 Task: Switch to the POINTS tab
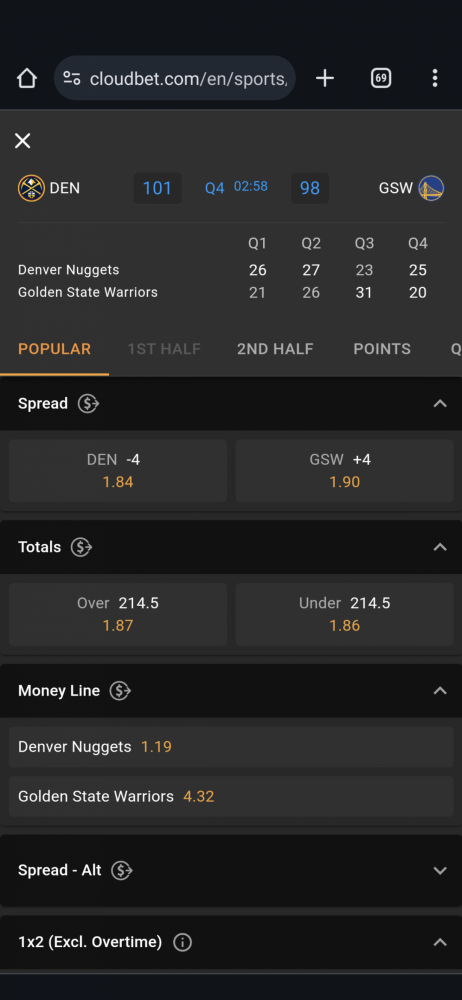coord(382,349)
